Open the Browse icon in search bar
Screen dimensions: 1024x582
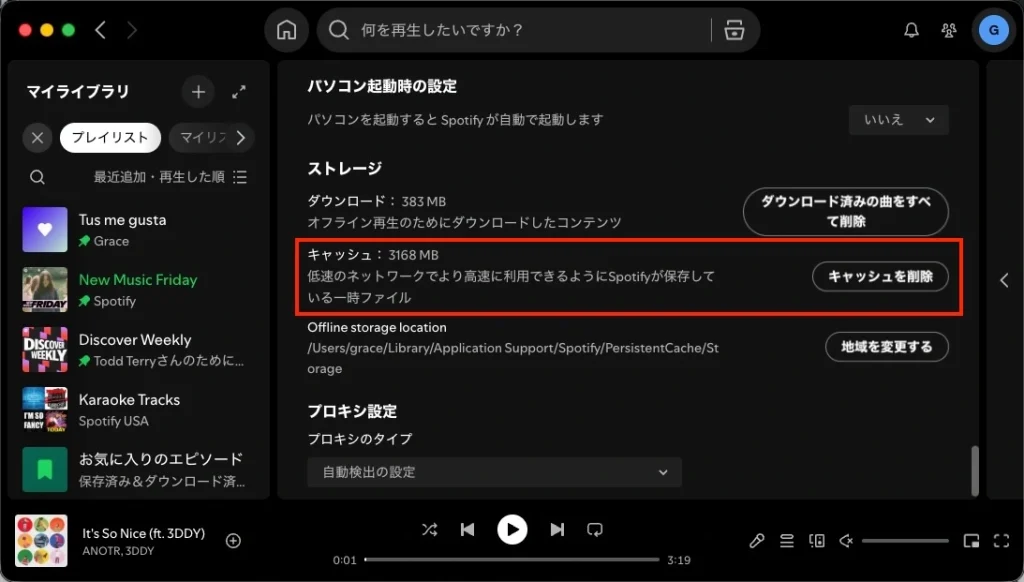[x=734, y=30]
